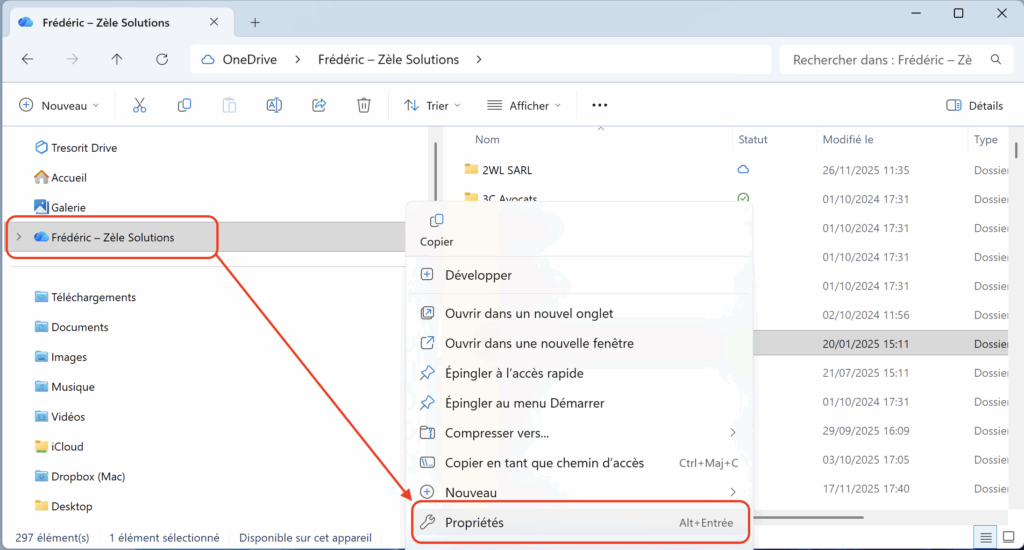Choose Ouvrir dans un nouvel onglet

[x=529, y=313]
